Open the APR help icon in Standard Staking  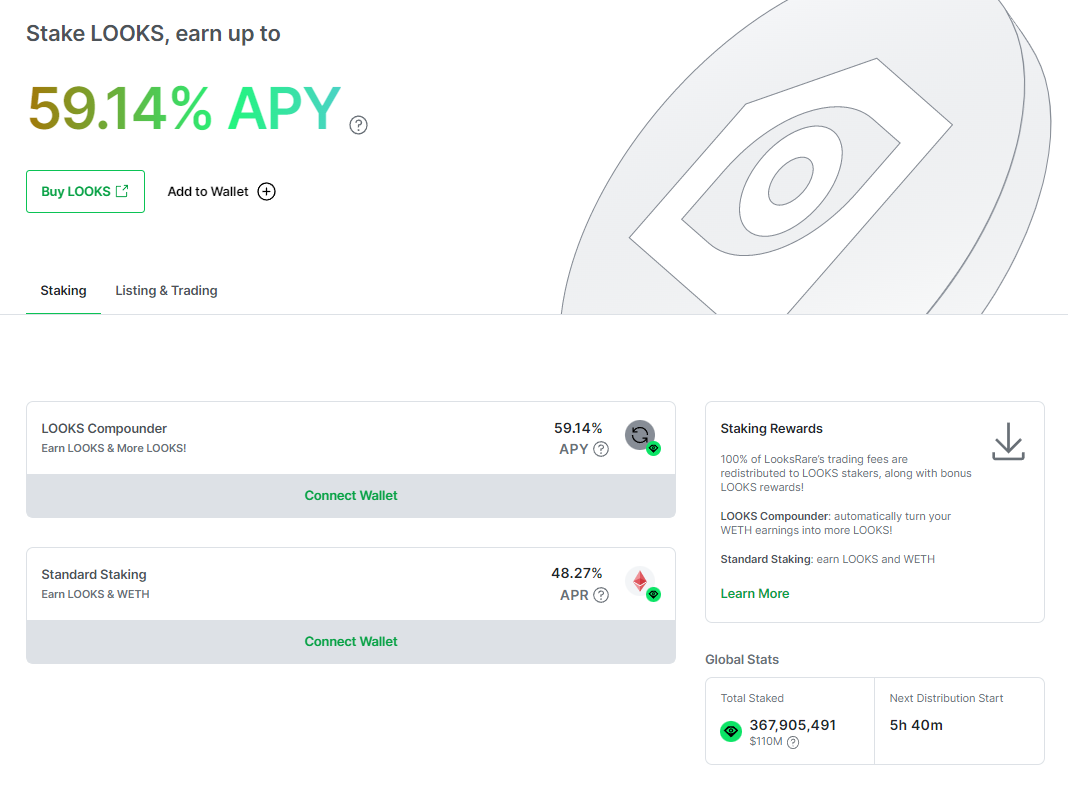tap(601, 595)
